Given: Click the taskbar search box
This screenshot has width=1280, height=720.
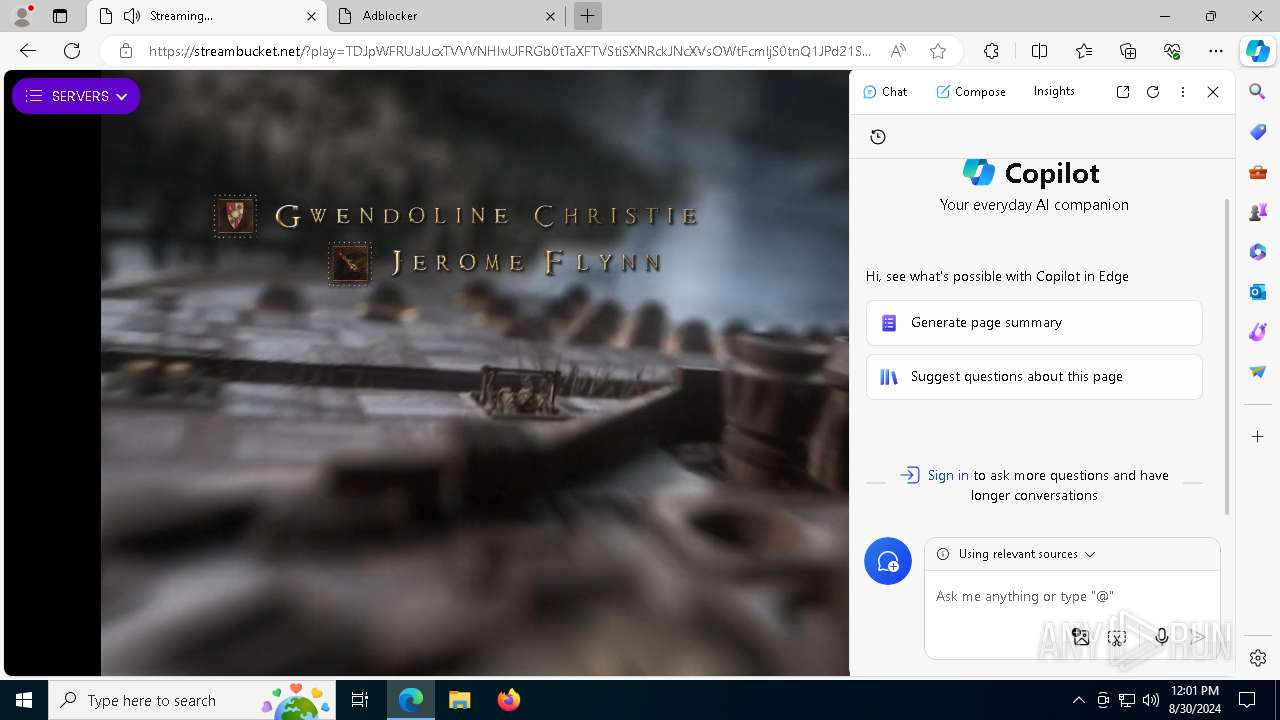Looking at the screenshot, I should (x=191, y=700).
